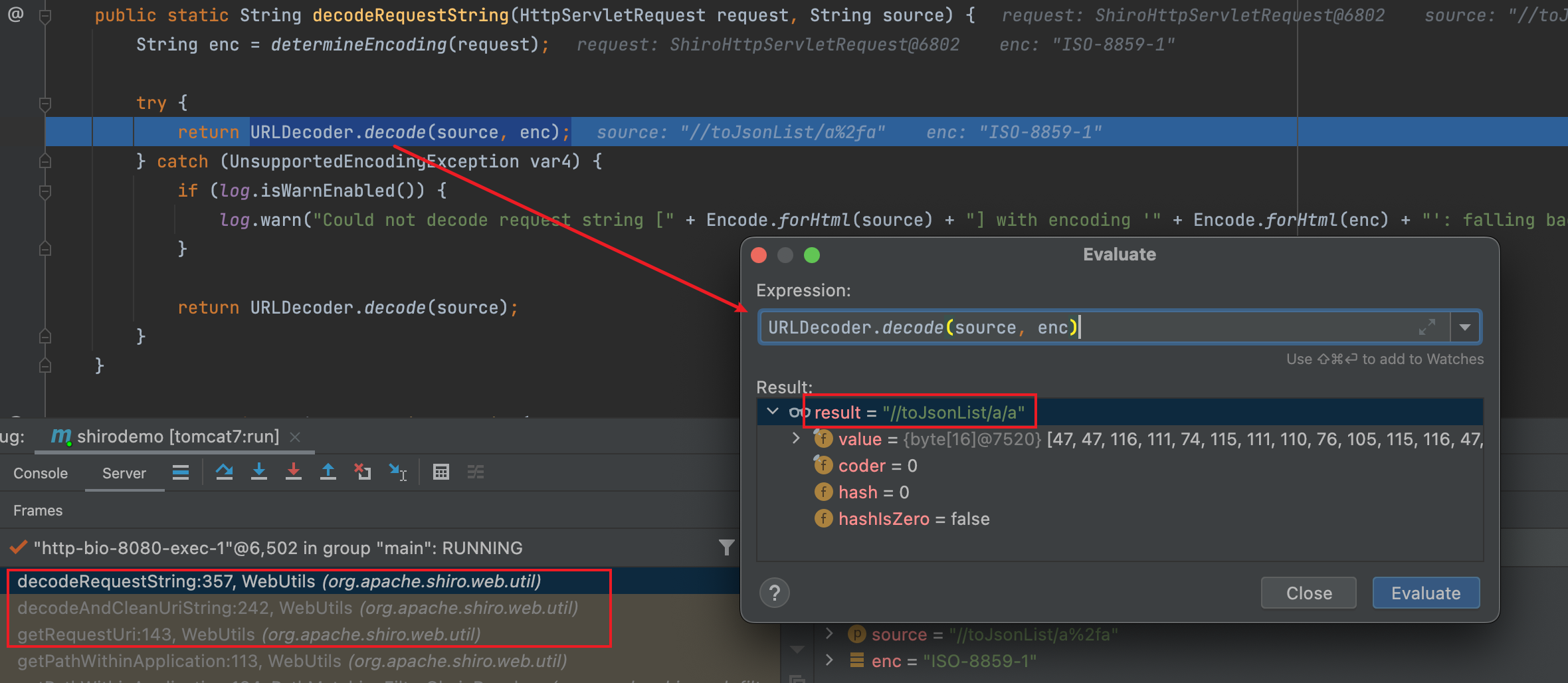The width and height of the screenshot is (1568, 683).
Task: Expand the source variable node
Action: point(829,634)
